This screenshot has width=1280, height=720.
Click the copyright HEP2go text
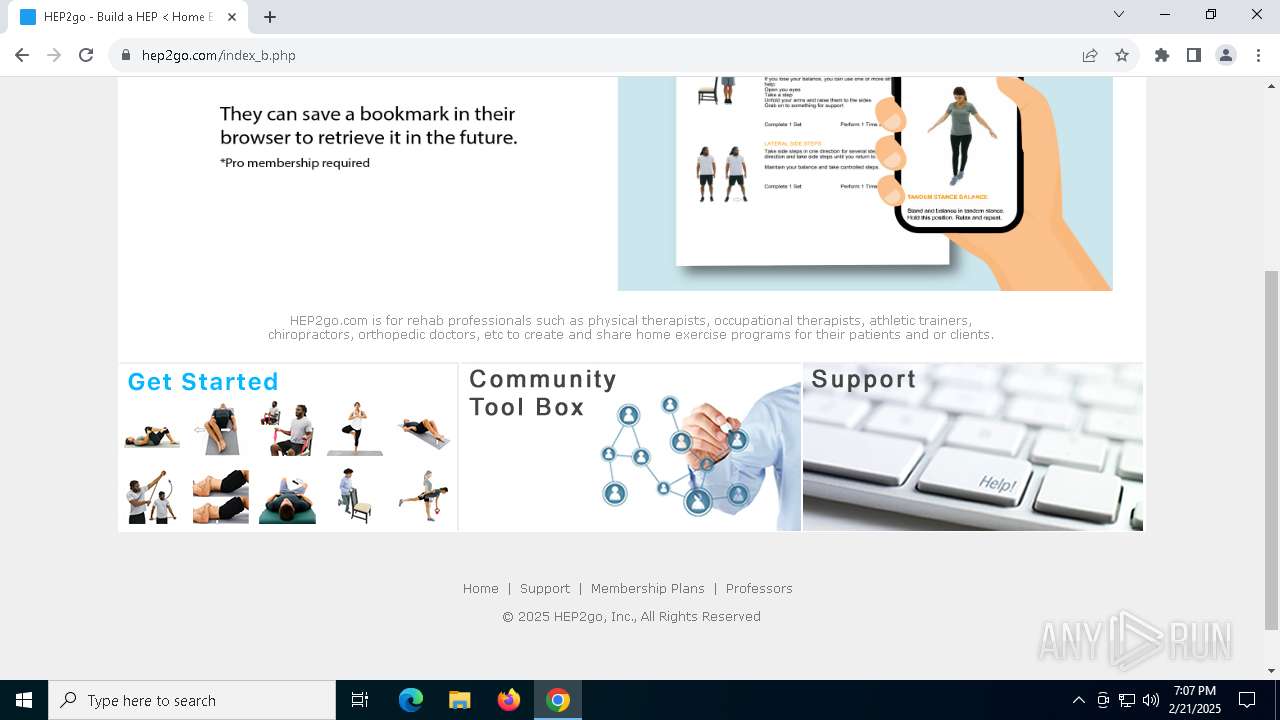pos(631,616)
